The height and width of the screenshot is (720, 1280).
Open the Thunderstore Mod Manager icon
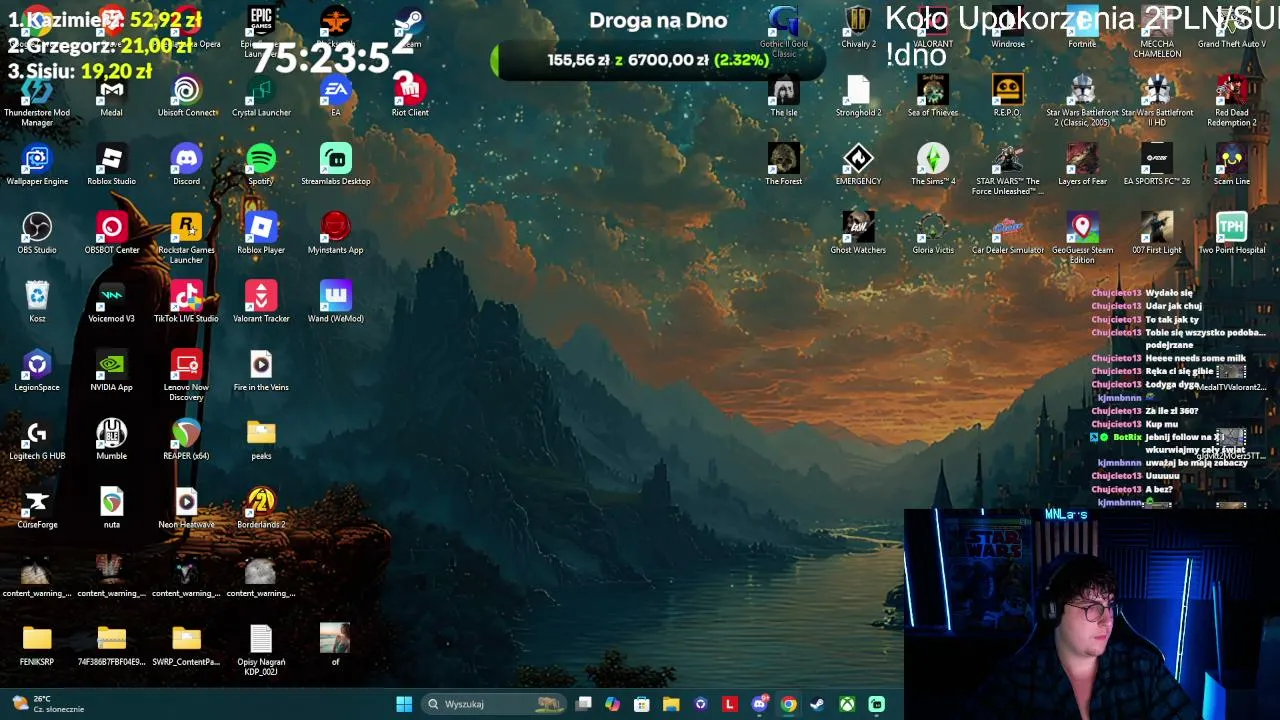point(37,101)
